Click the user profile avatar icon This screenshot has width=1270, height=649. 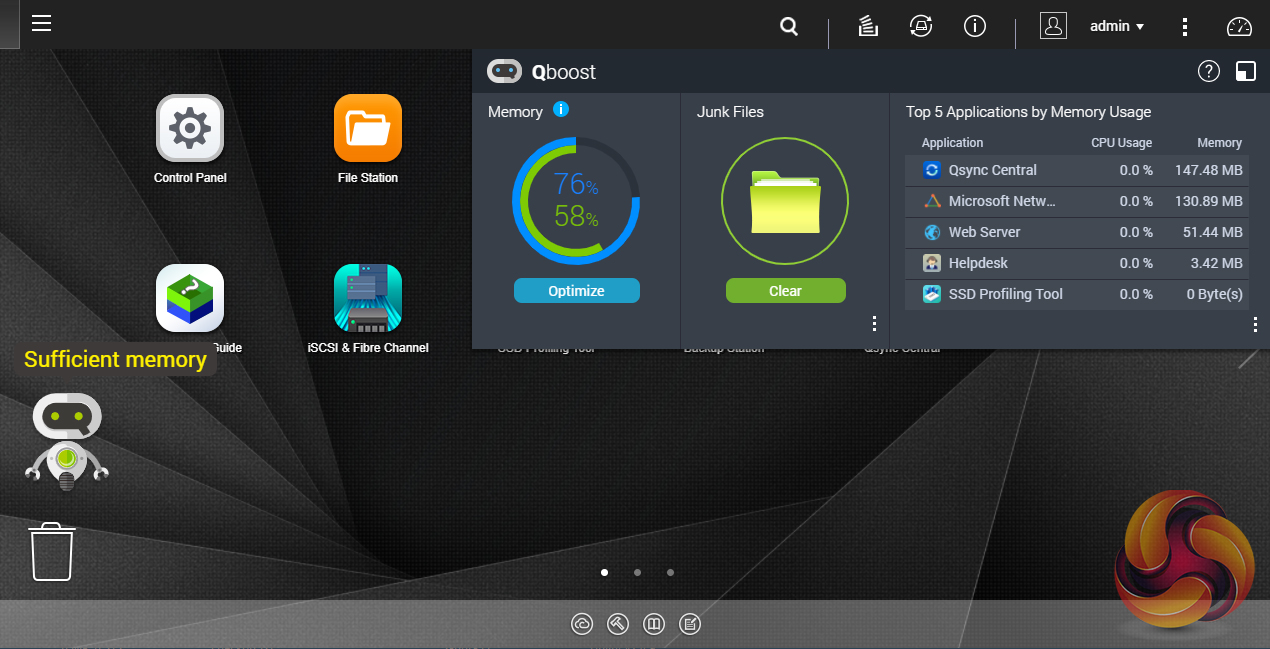pos(1053,26)
